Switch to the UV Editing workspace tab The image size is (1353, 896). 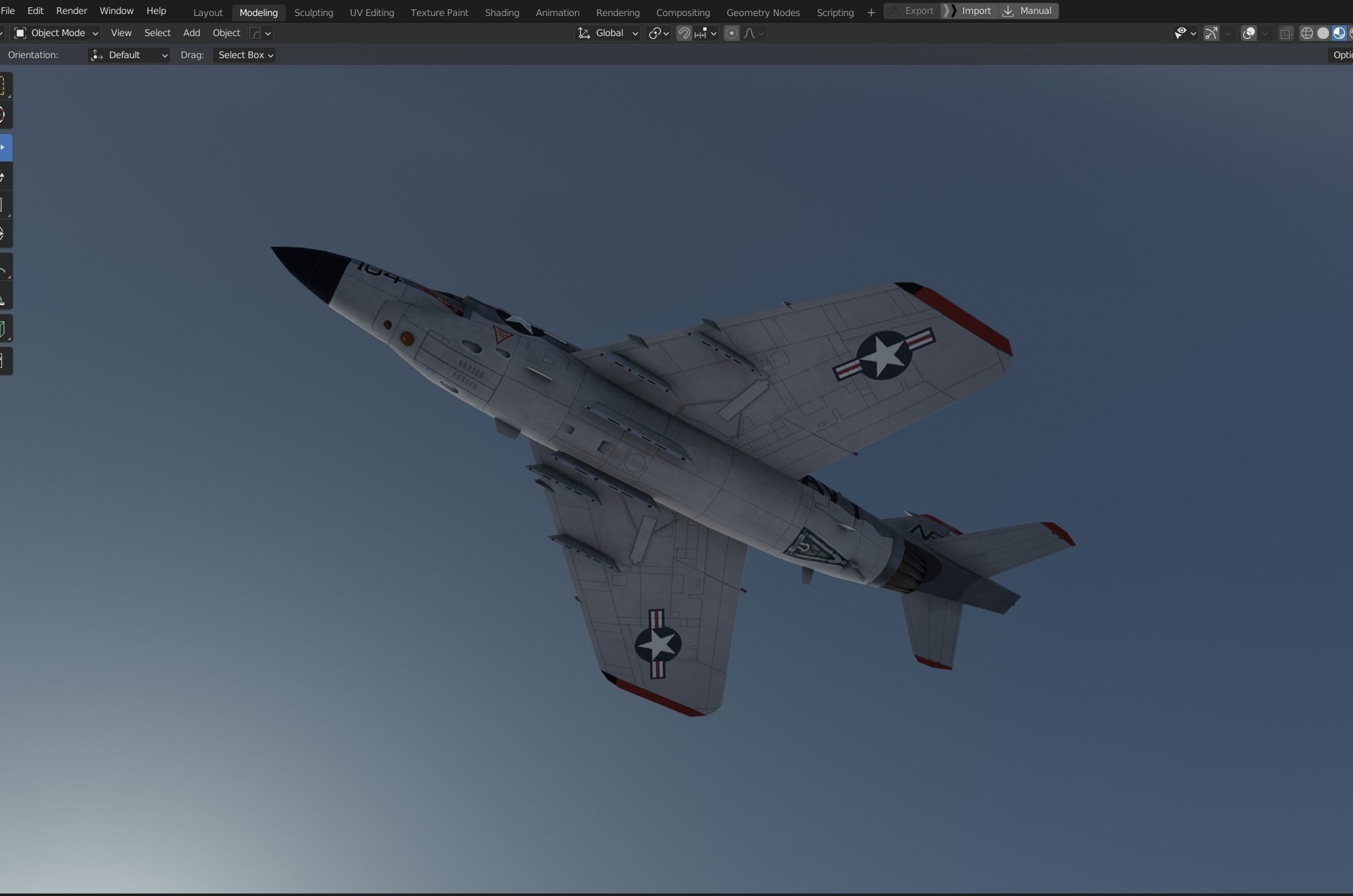pos(372,13)
